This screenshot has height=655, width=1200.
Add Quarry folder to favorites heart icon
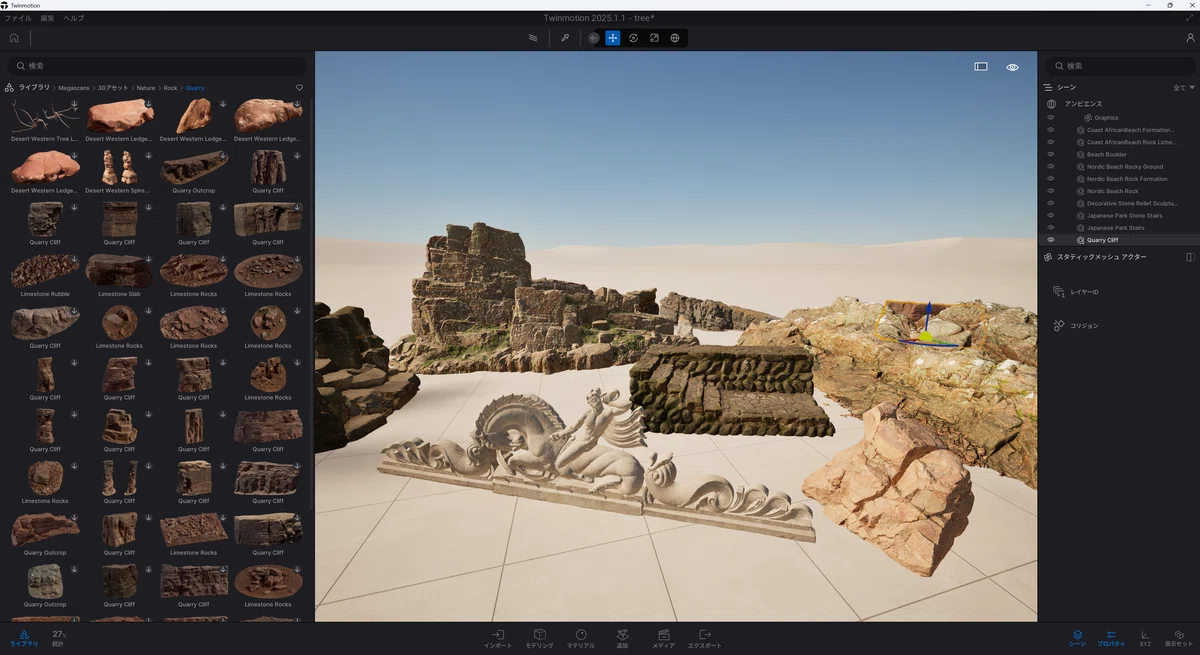[299, 88]
